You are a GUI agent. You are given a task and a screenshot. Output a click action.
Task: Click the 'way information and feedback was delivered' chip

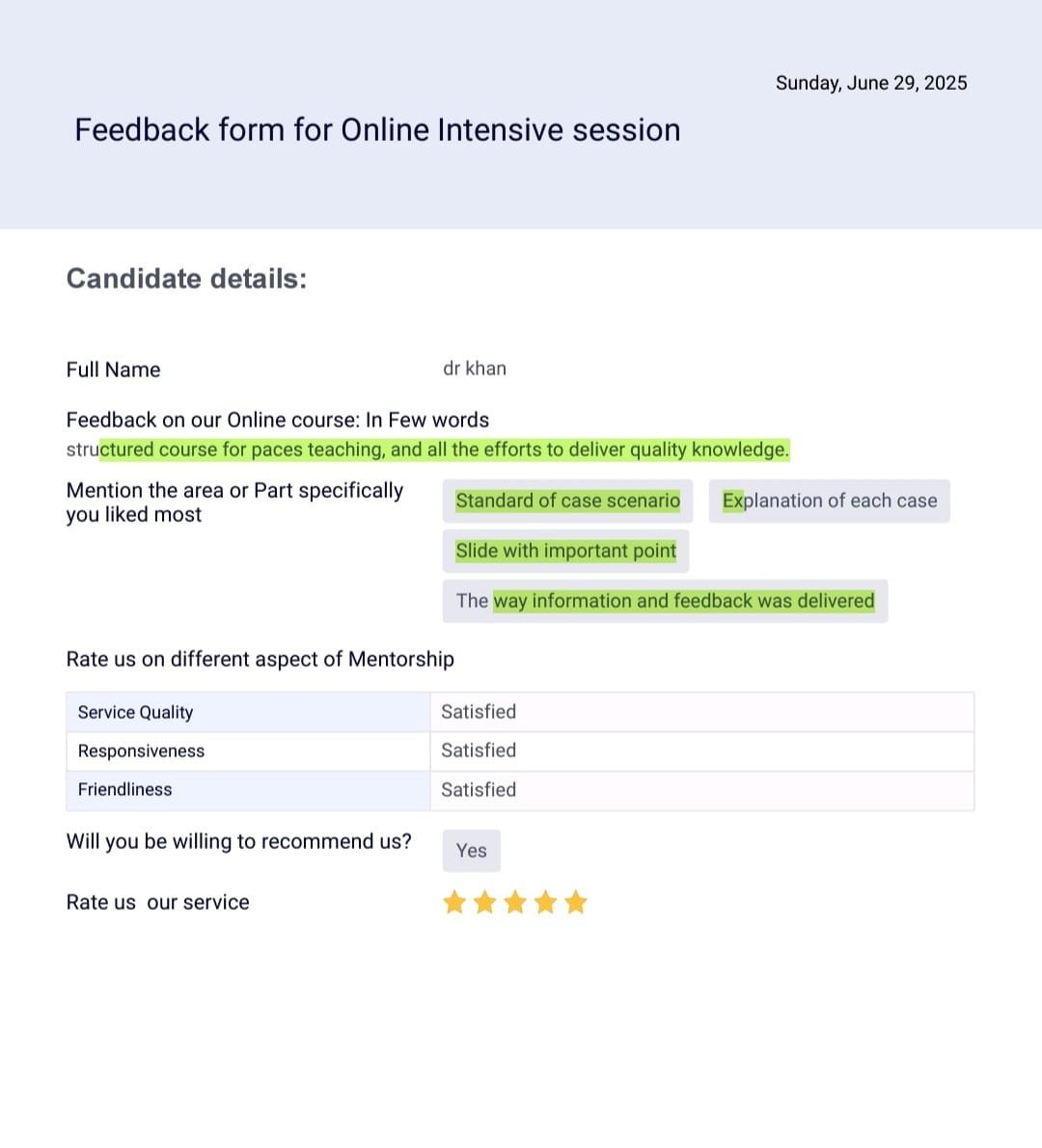coord(665,601)
